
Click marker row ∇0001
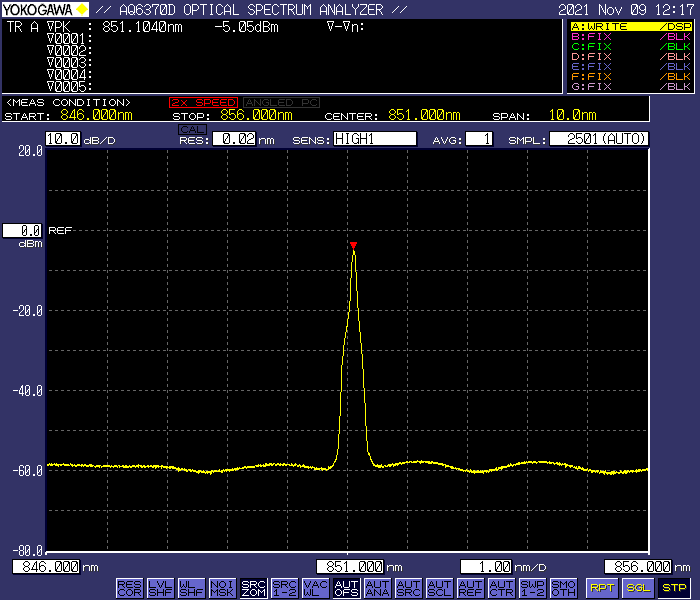pos(70,39)
